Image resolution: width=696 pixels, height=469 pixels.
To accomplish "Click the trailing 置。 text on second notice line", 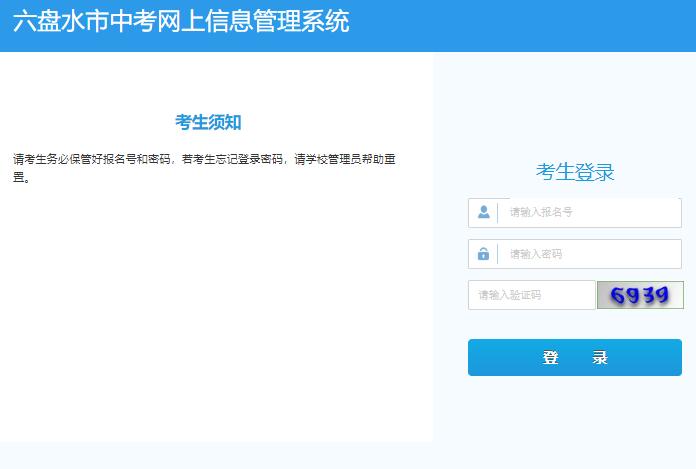I will 22,179.
